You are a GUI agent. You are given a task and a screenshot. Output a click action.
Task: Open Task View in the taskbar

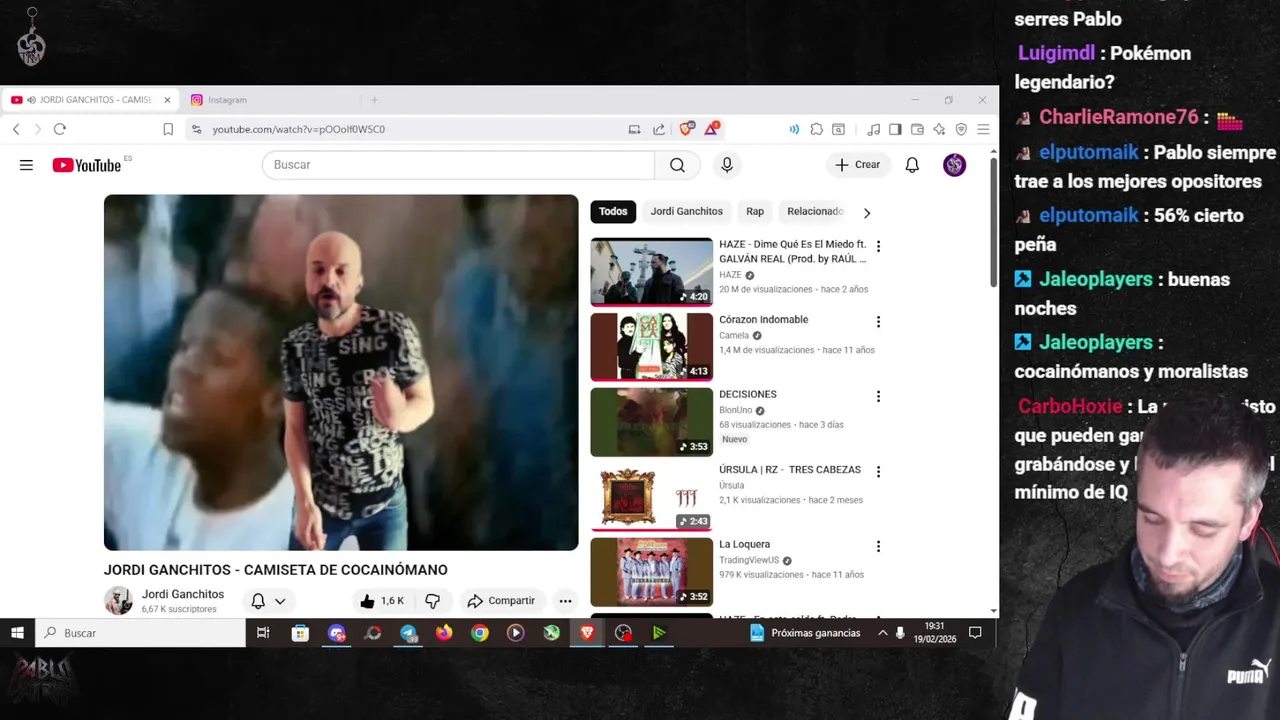(263, 633)
